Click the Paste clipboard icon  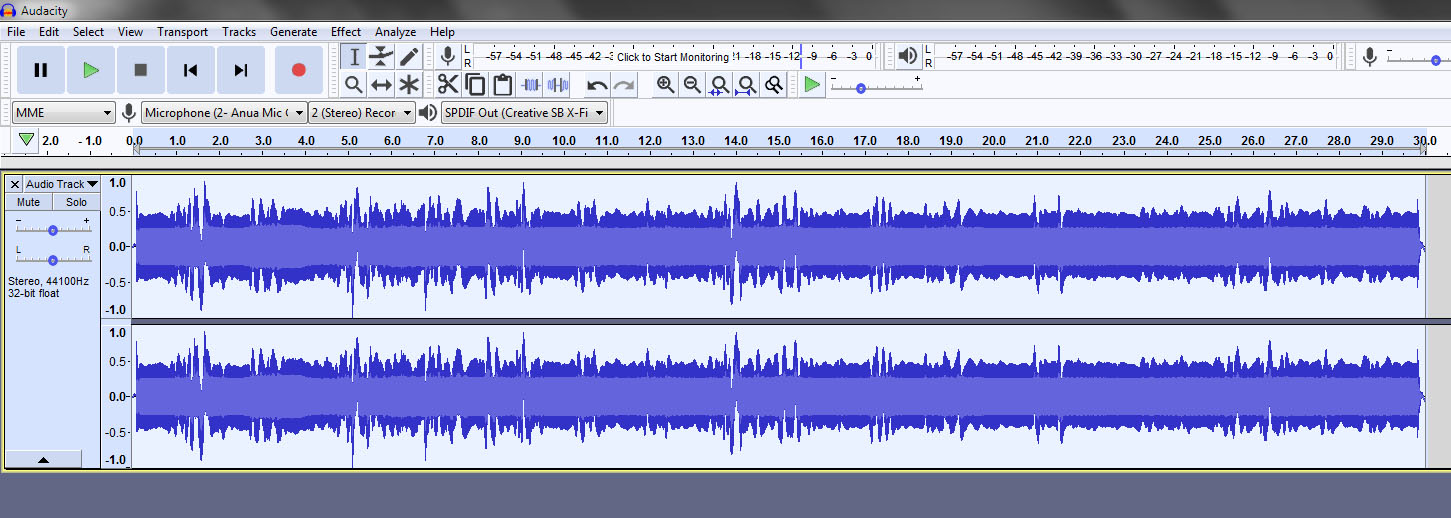pos(503,85)
